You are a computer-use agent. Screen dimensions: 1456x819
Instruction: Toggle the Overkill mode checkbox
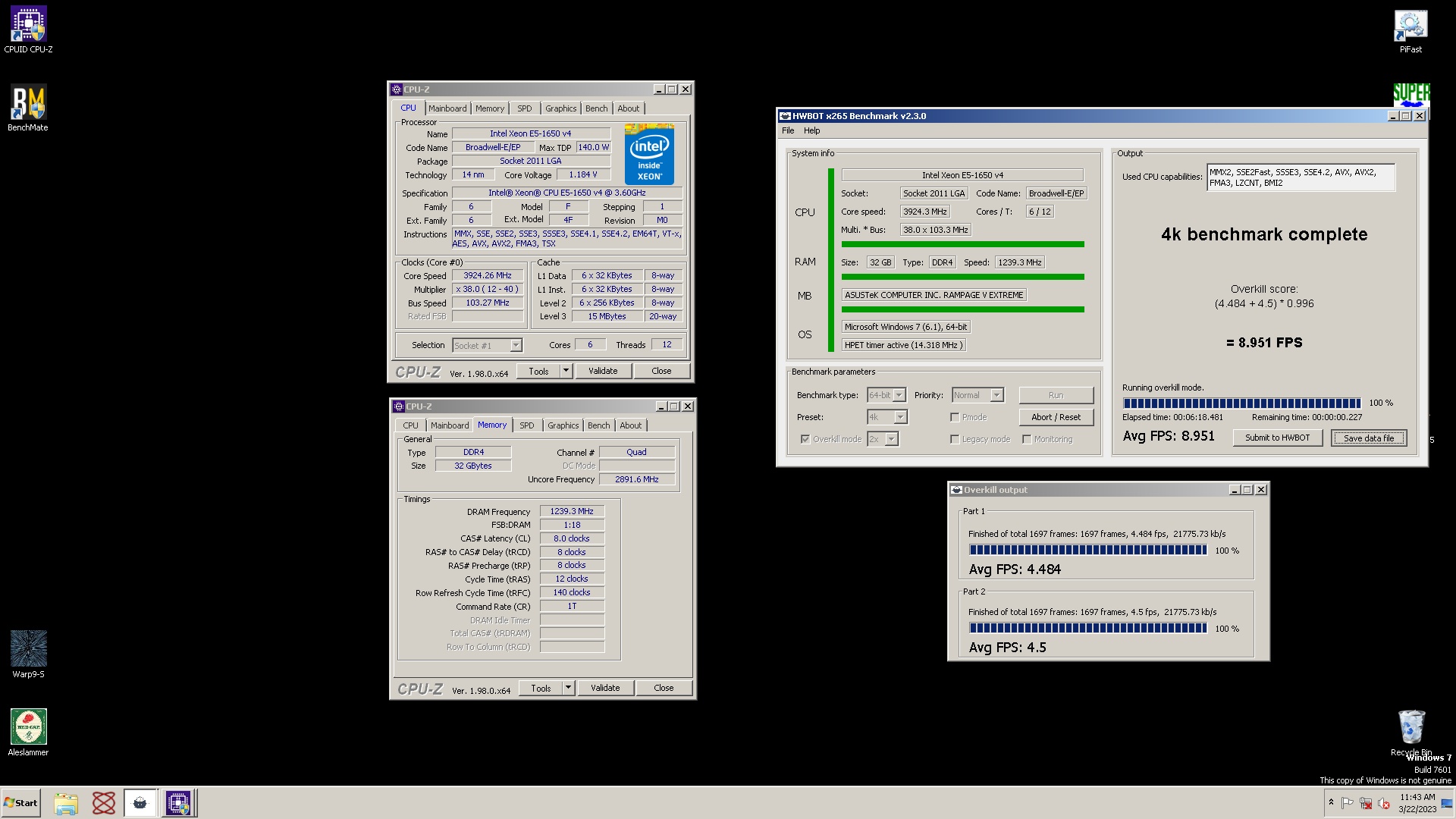pos(805,439)
